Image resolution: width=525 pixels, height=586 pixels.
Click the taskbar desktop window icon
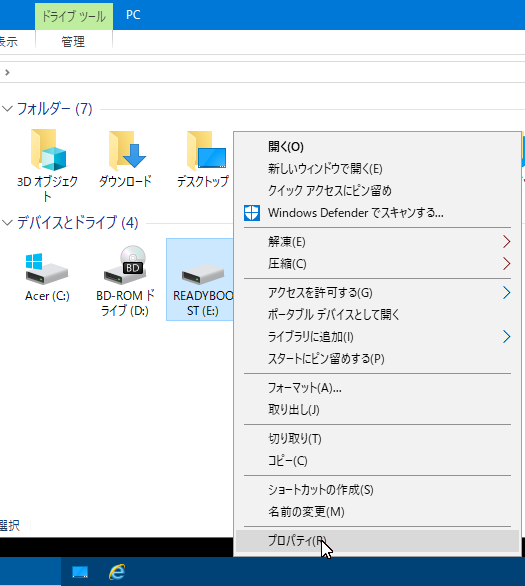point(80,572)
